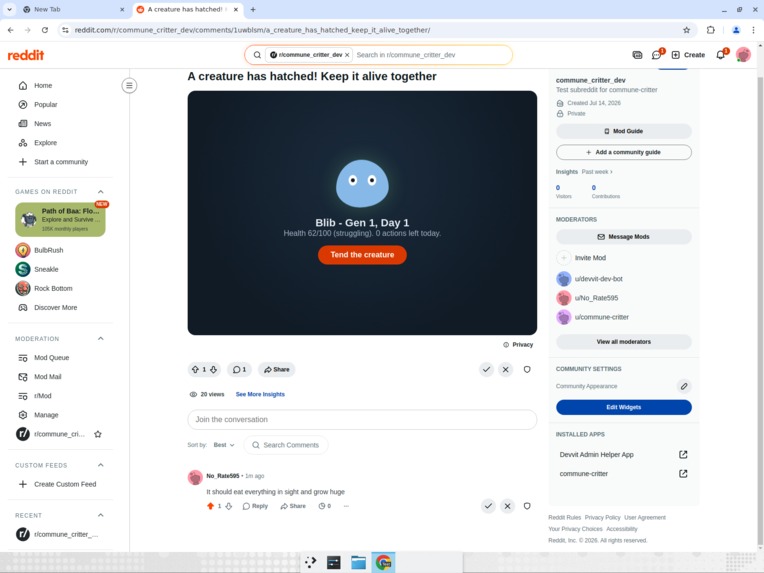Go to Popular in sidebar
Image resolution: width=764 pixels, height=573 pixels.
[x=60, y=104]
